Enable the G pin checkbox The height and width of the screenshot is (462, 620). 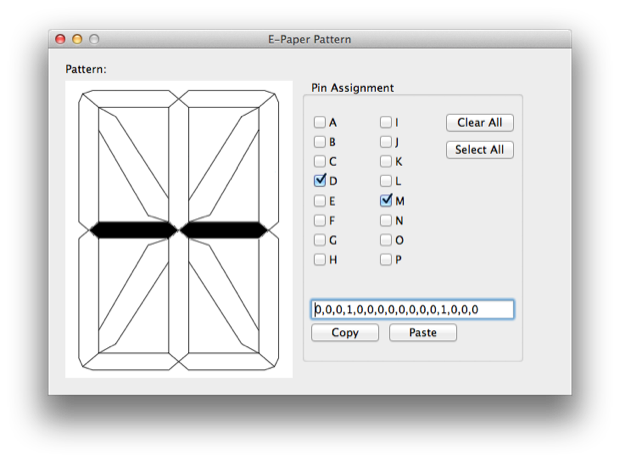(320, 240)
